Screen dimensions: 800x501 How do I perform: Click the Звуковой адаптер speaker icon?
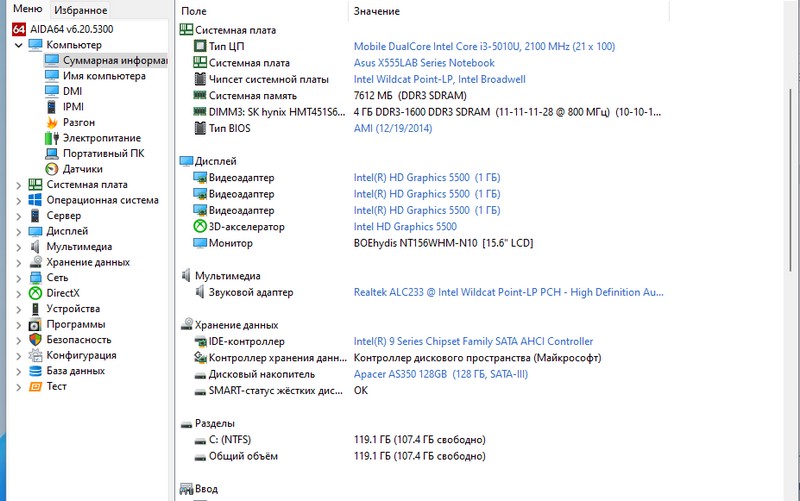point(200,292)
